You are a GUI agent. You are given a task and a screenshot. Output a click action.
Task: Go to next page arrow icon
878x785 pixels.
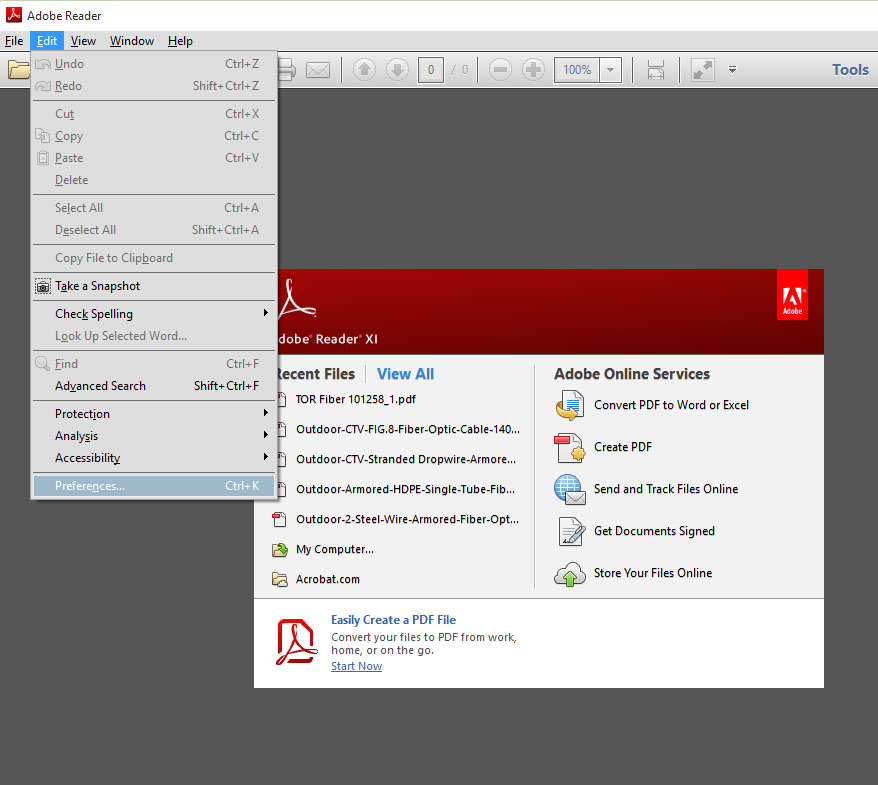click(398, 70)
